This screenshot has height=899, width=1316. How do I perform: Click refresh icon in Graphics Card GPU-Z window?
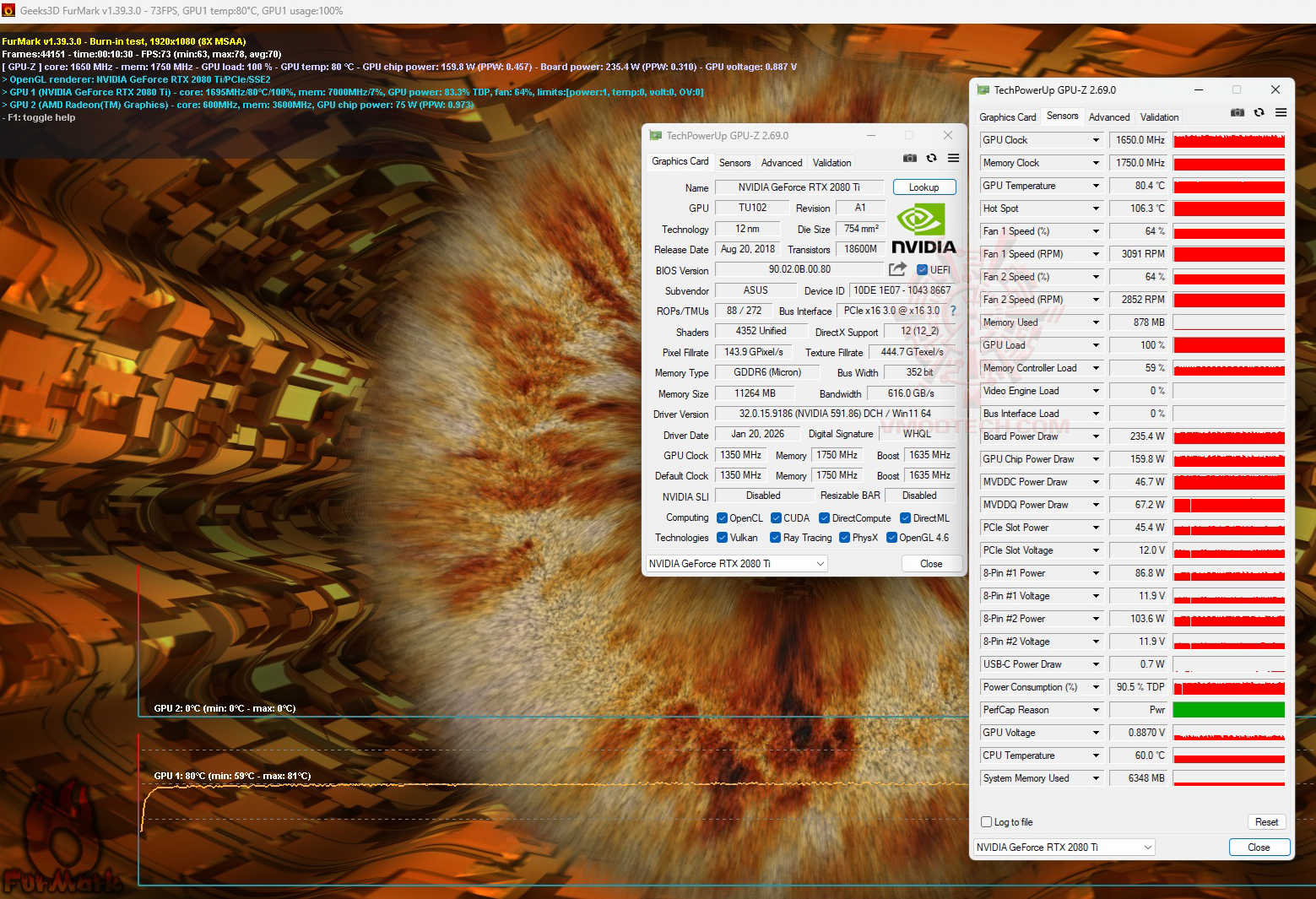pos(931,158)
